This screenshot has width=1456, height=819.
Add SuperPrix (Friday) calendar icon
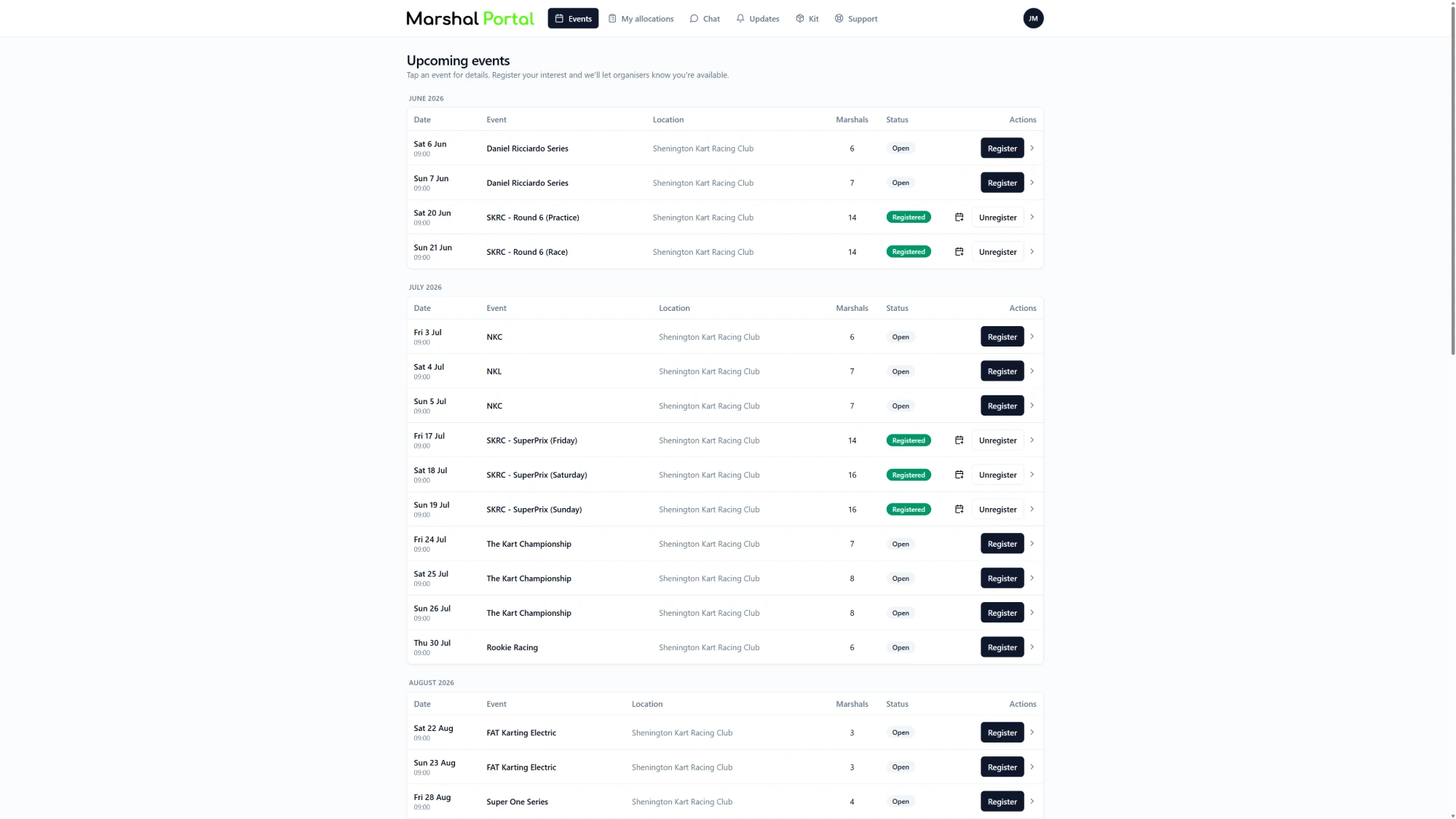coord(959,440)
